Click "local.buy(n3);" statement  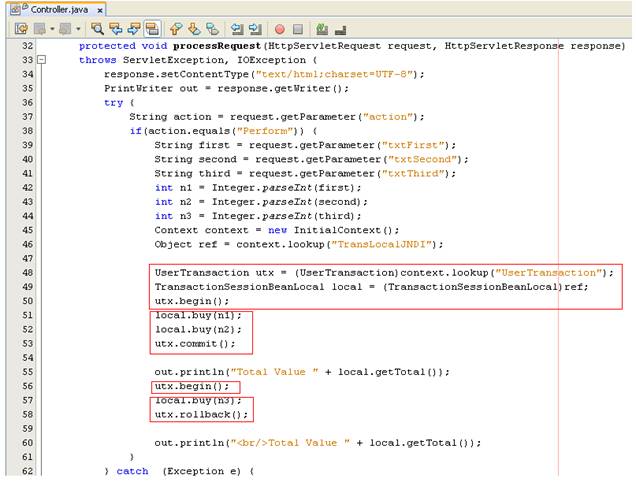[198, 400]
